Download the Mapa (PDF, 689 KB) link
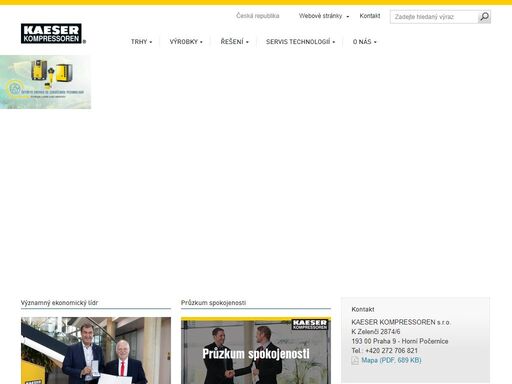Image resolution: width=512 pixels, height=384 pixels. click(391, 360)
